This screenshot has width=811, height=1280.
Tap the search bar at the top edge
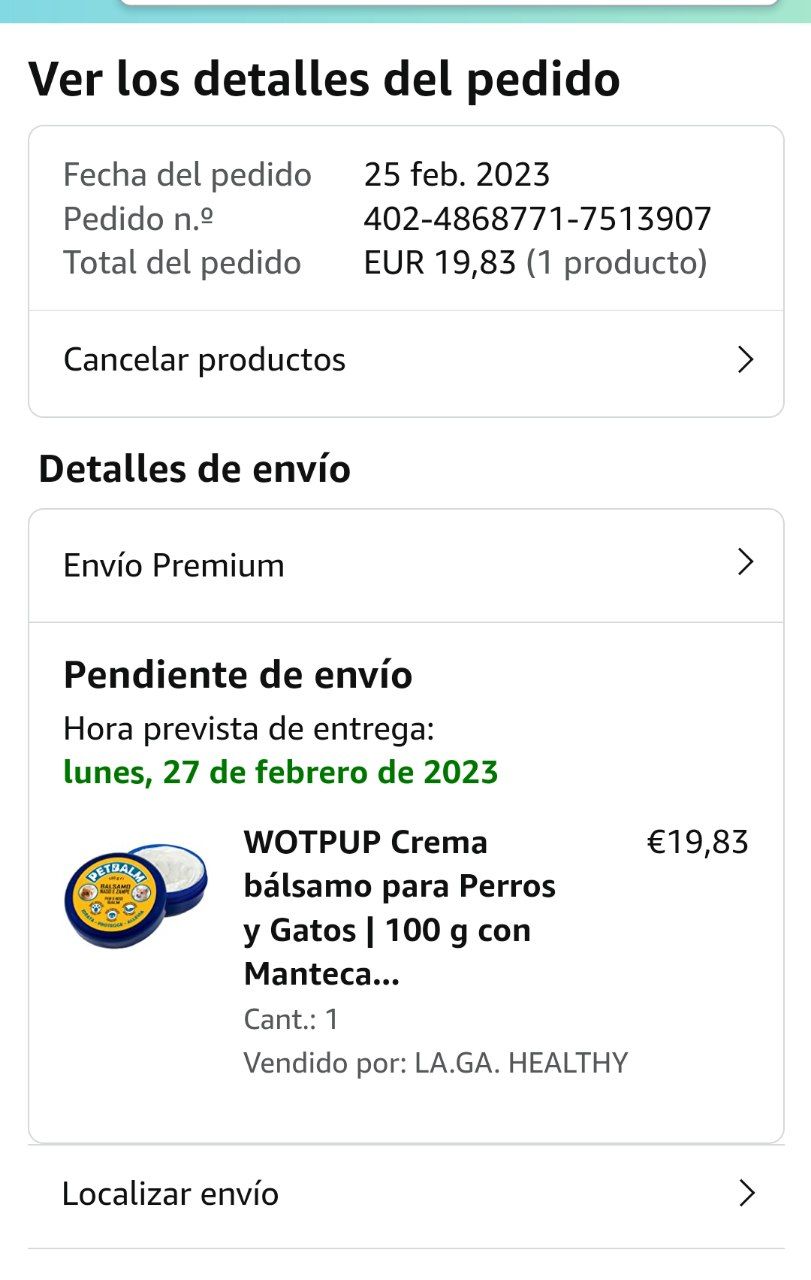coord(448,3)
